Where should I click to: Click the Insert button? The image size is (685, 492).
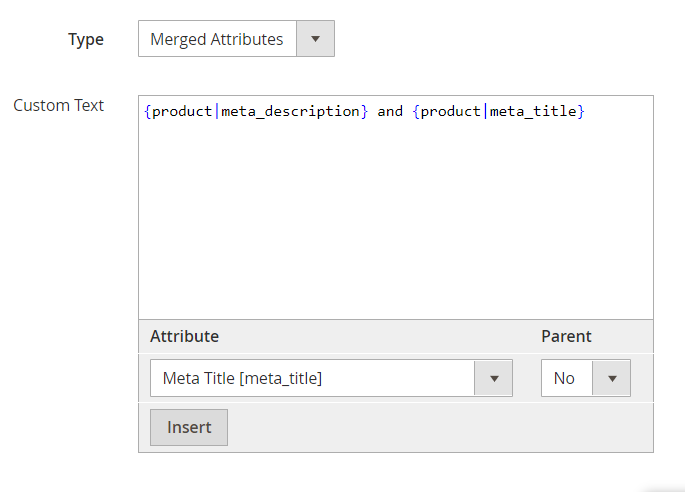(x=189, y=427)
